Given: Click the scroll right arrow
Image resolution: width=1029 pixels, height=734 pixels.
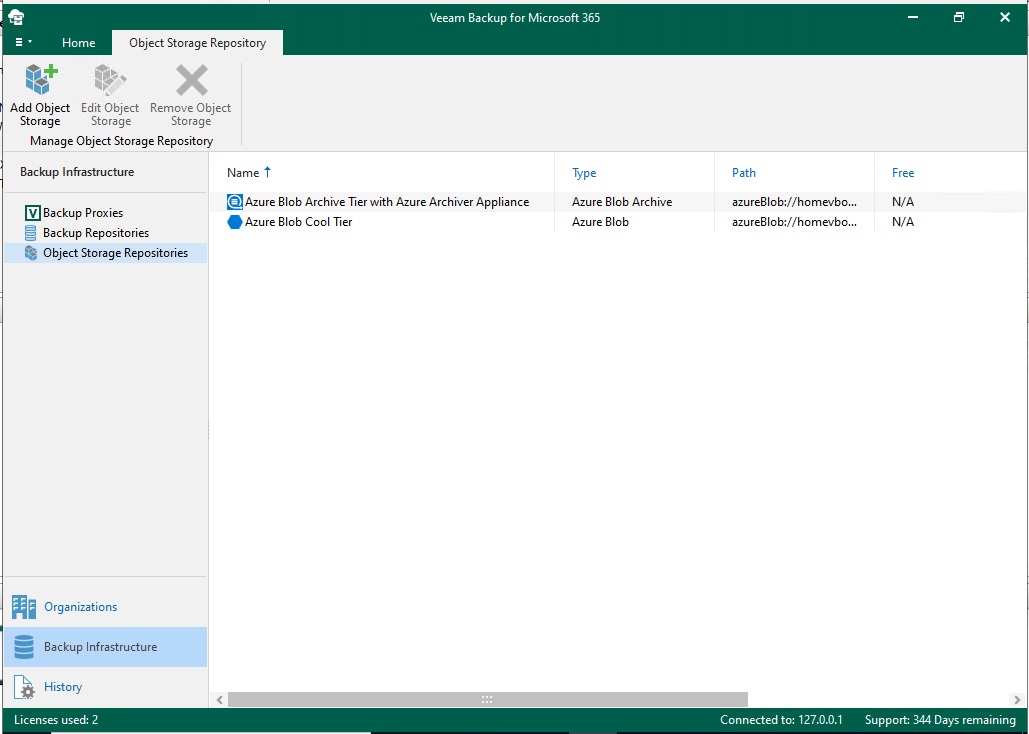Looking at the screenshot, I should pos(1017,699).
